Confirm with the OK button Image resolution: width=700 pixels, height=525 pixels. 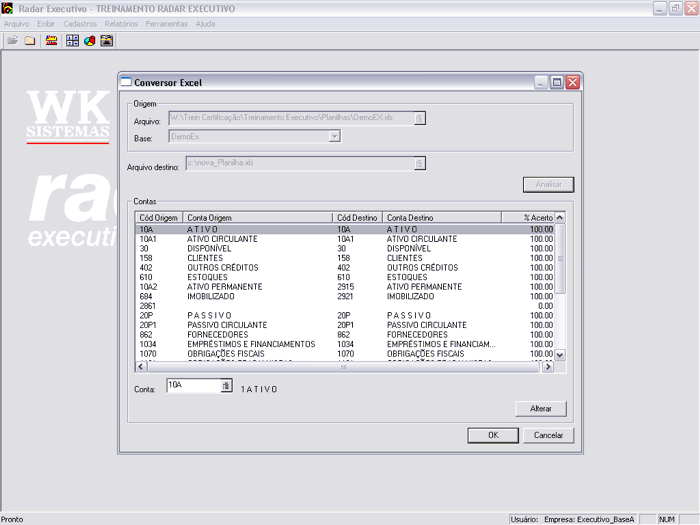pyautogui.click(x=493, y=435)
